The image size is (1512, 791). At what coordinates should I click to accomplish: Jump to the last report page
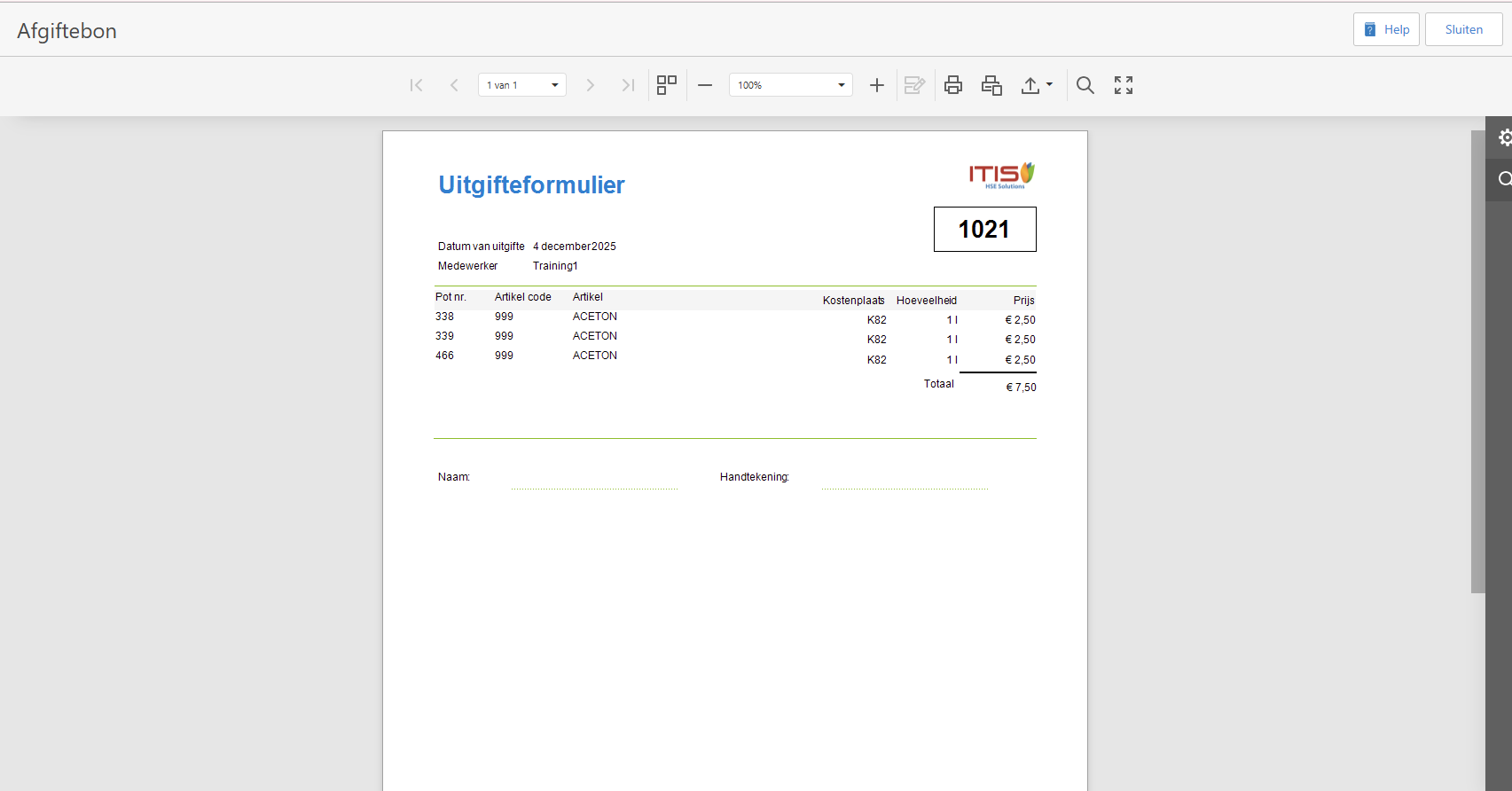click(x=628, y=85)
